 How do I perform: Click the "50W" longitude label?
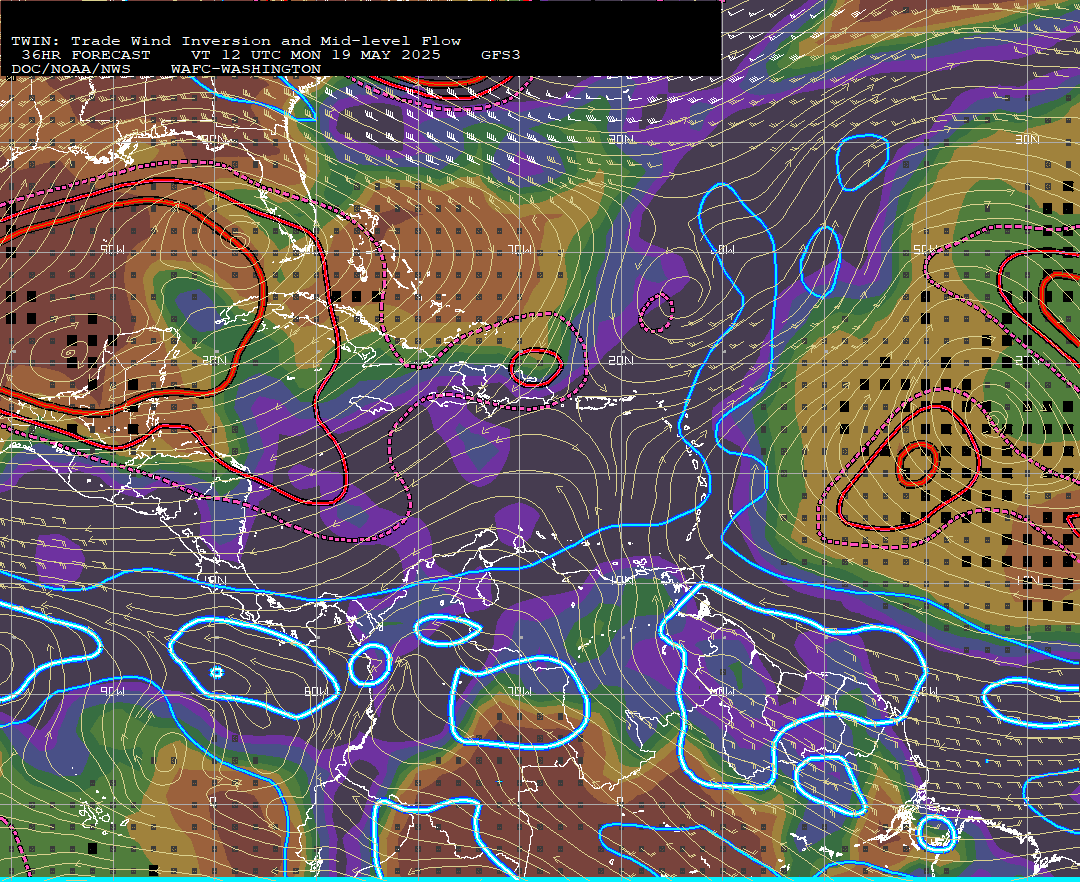coord(925,249)
